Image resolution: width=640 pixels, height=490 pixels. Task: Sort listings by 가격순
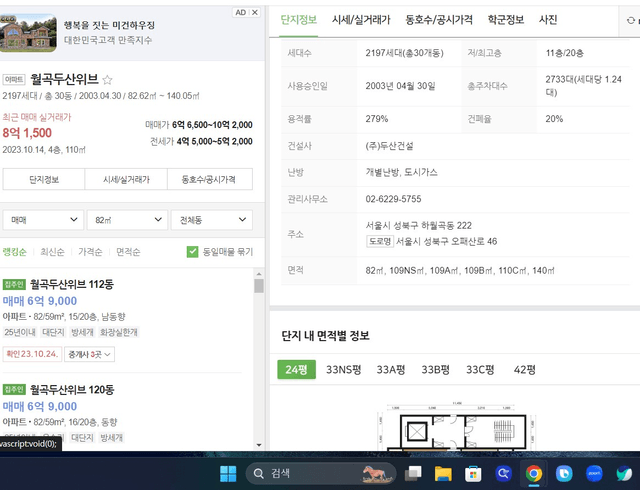point(90,252)
